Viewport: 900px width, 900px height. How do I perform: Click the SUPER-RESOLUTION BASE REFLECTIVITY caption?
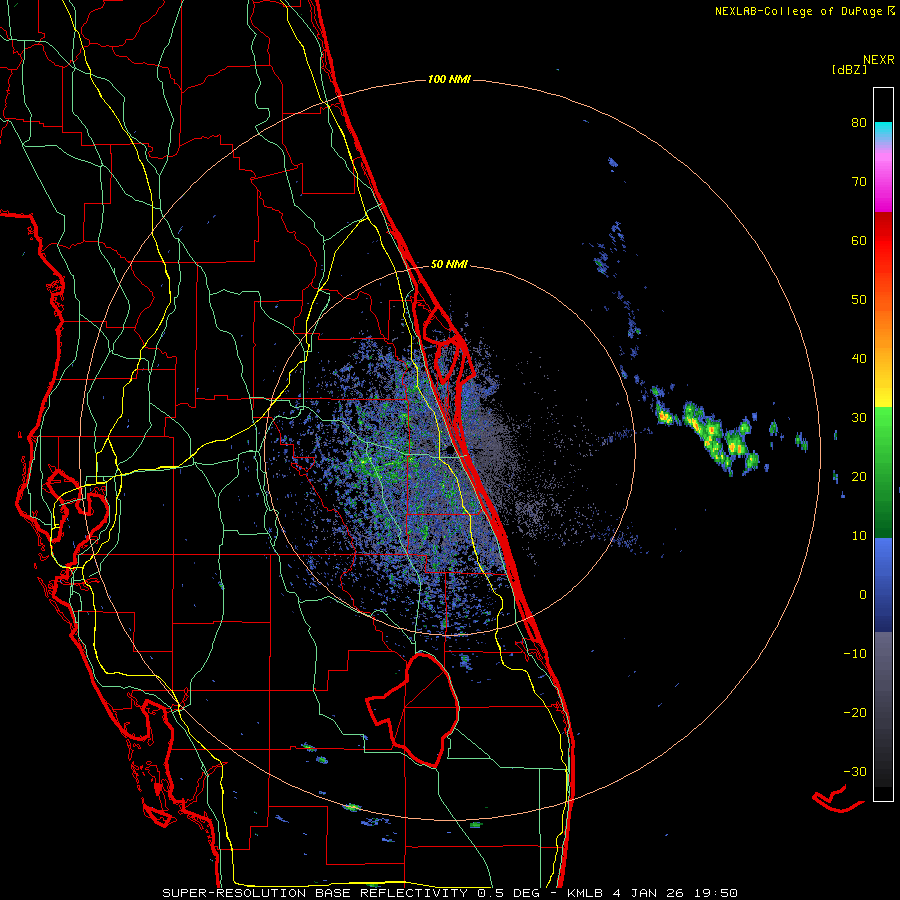click(315, 893)
